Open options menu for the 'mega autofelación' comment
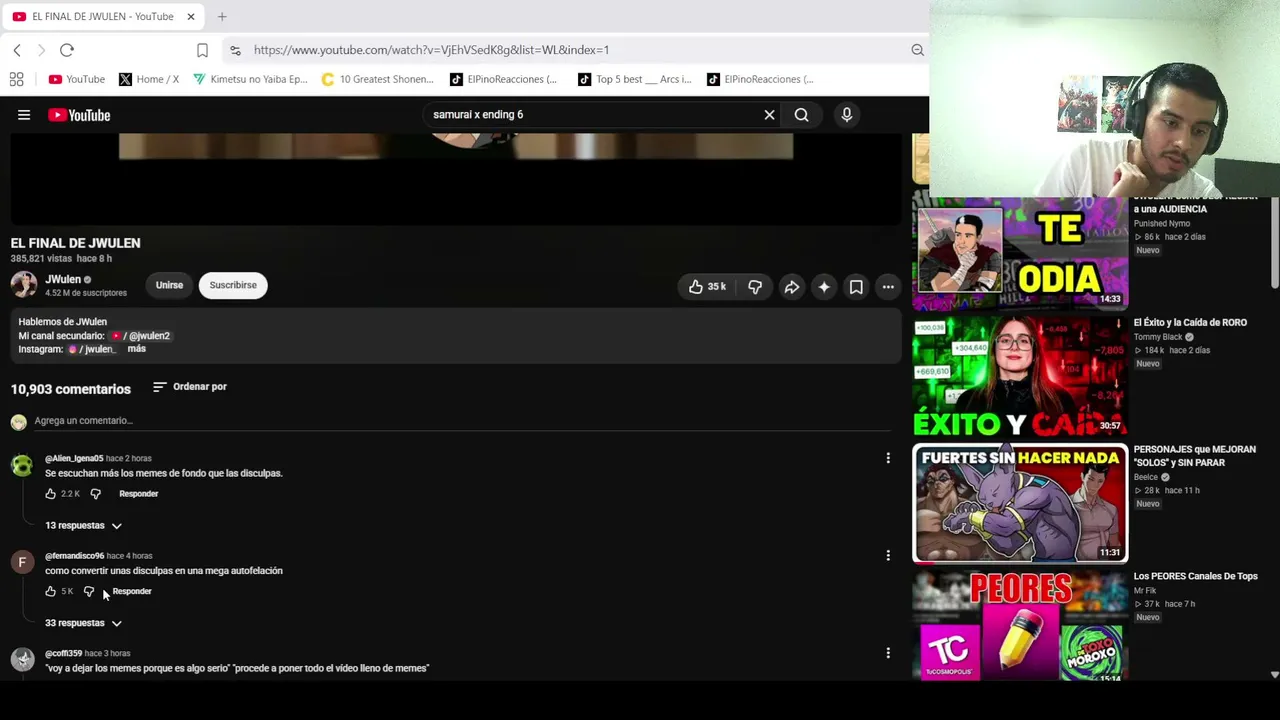 [888, 555]
